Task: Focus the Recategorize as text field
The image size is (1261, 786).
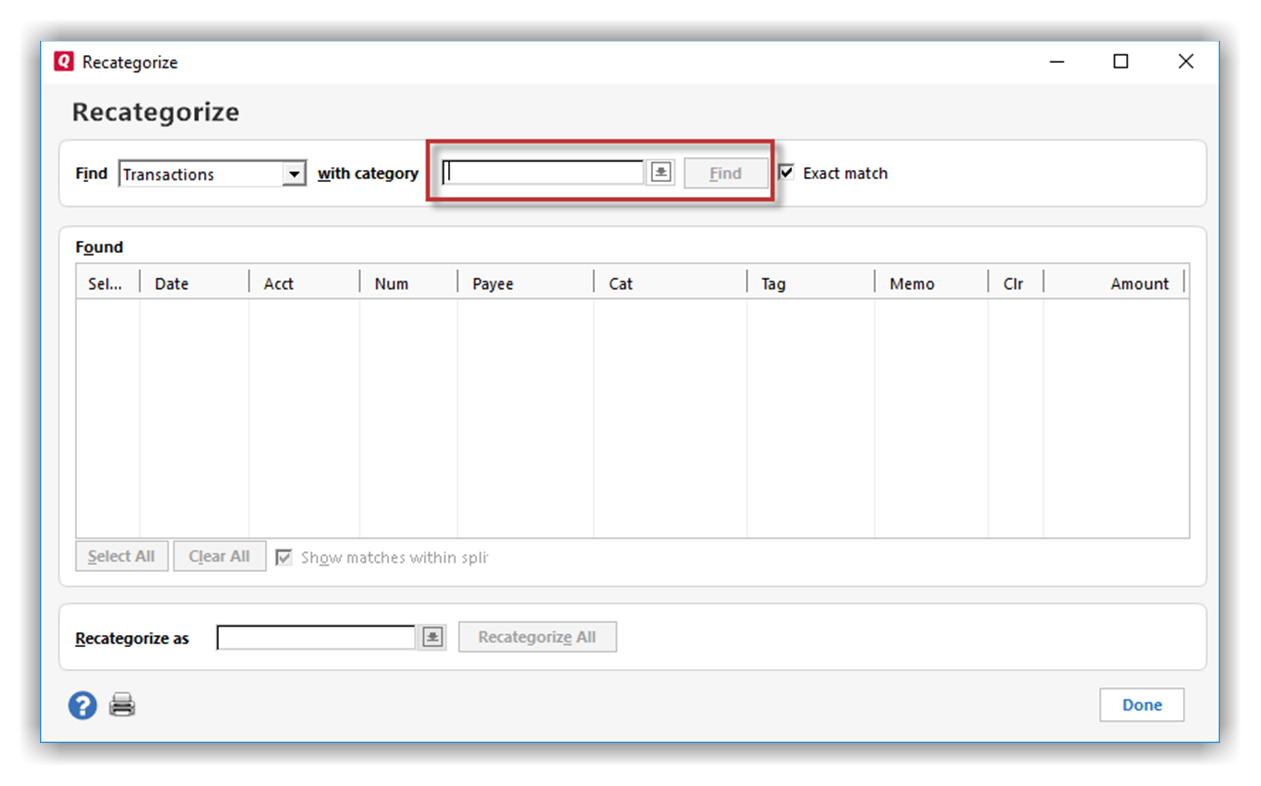Action: pyautogui.click(x=316, y=637)
